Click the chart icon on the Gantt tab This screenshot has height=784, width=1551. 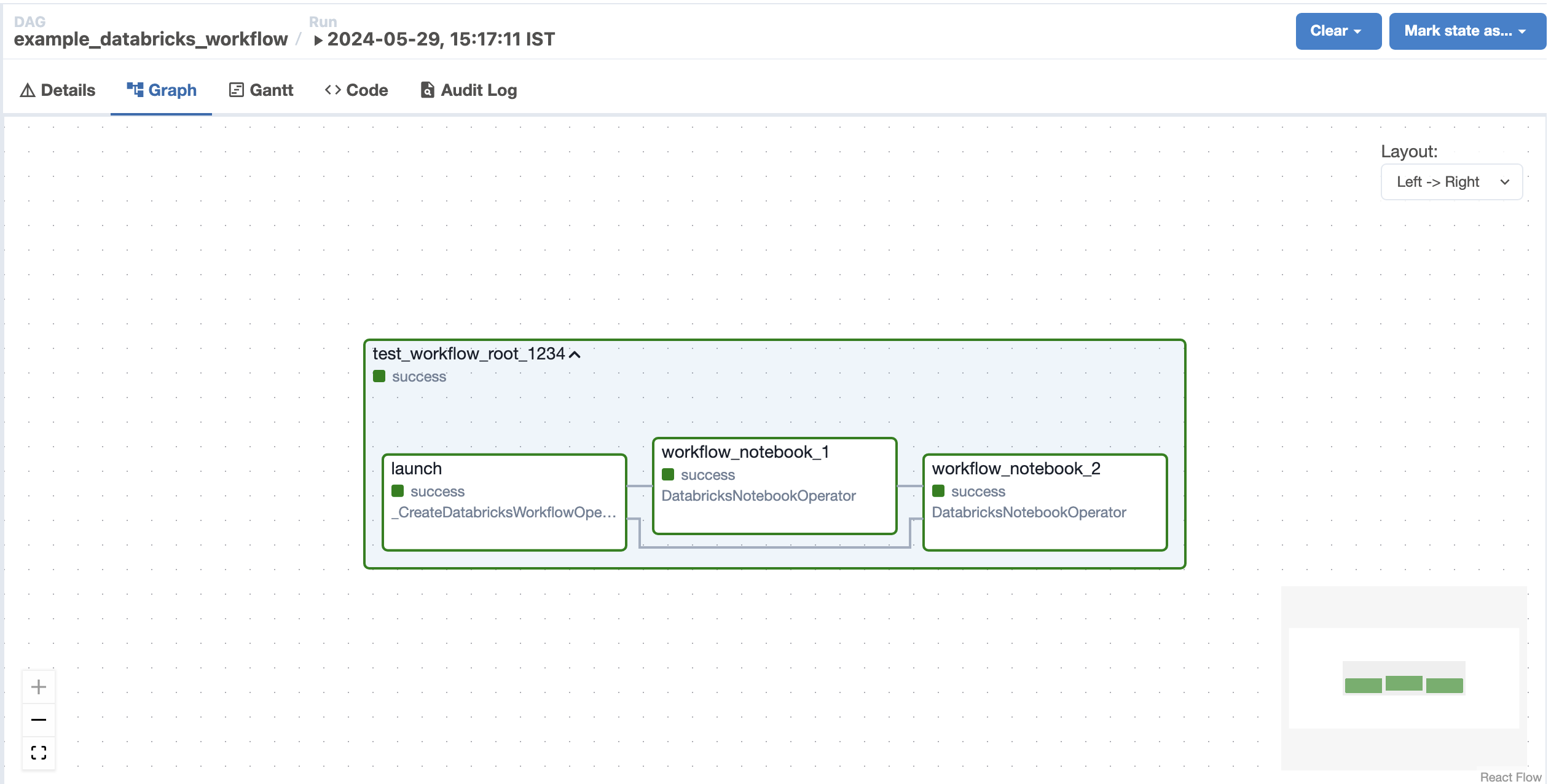[236, 90]
